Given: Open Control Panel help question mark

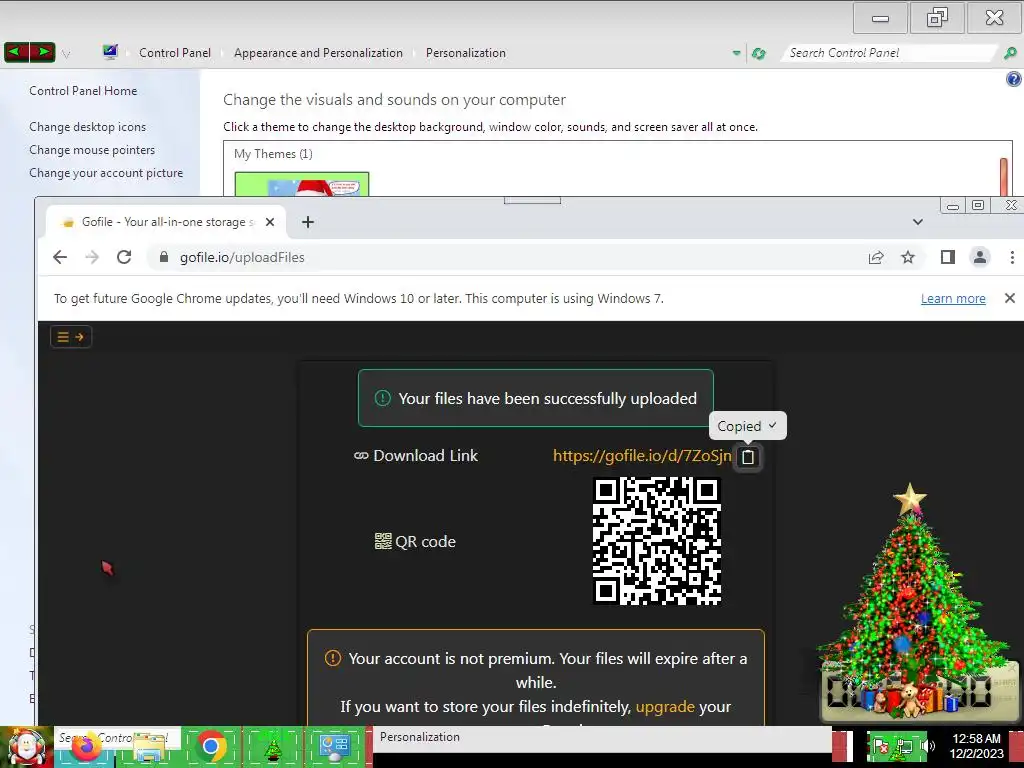Looking at the screenshot, I should [1014, 80].
